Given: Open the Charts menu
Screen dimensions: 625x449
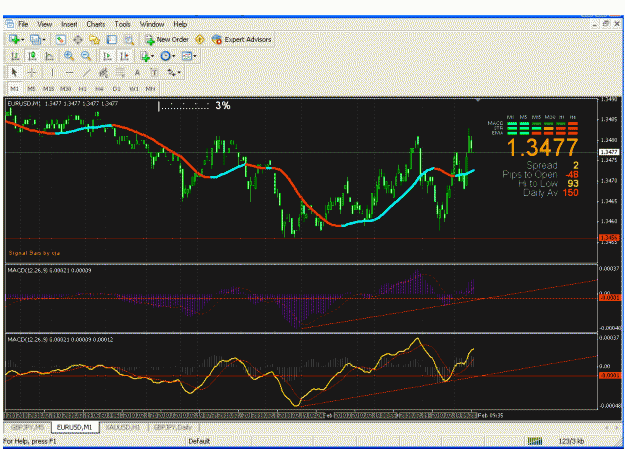Looking at the screenshot, I should (x=96, y=24).
